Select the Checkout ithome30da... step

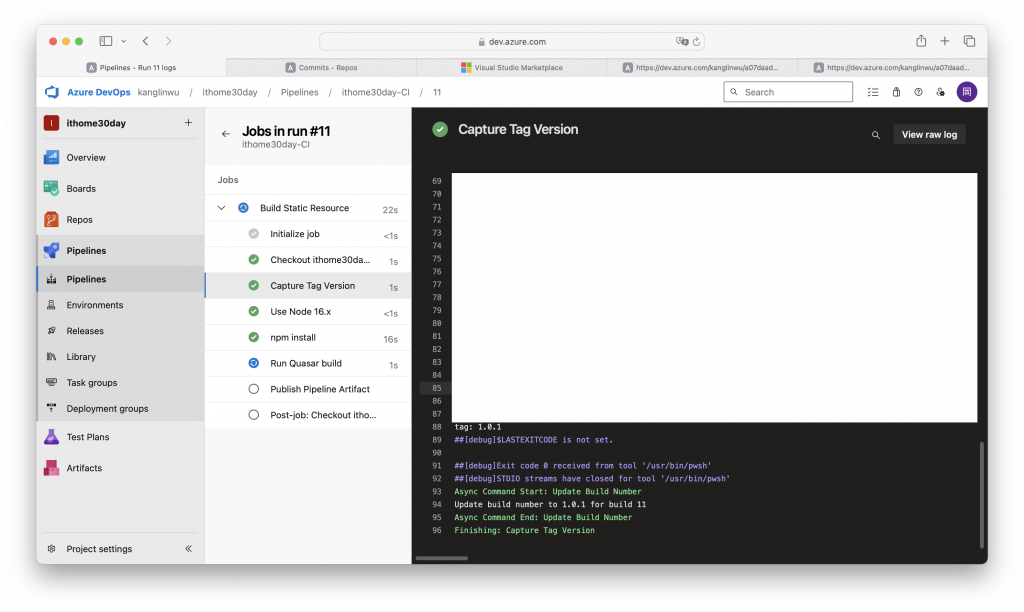(x=308, y=260)
